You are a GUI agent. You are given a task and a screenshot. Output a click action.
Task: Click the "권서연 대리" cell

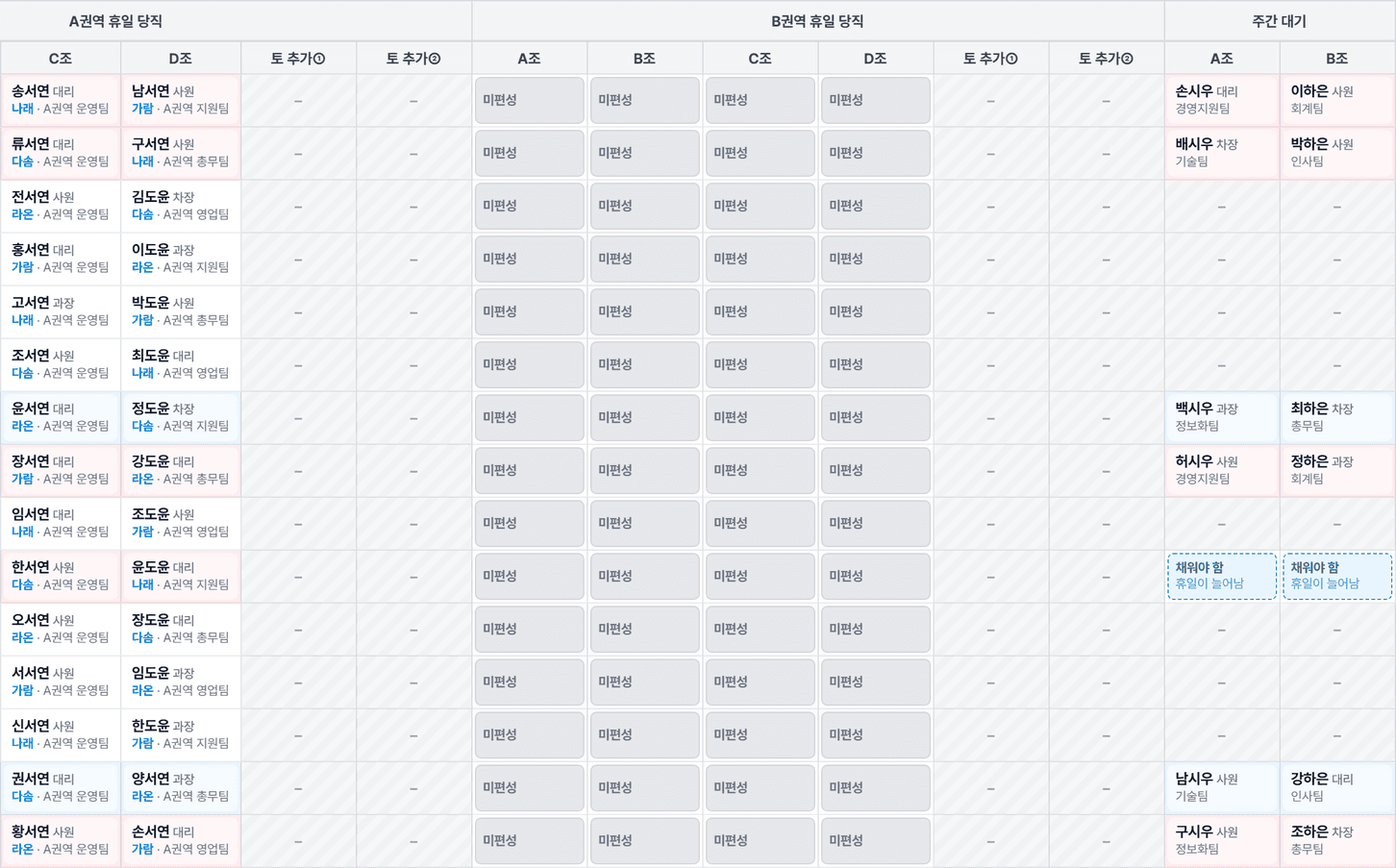pyautogui.click(x=61, y=787)
